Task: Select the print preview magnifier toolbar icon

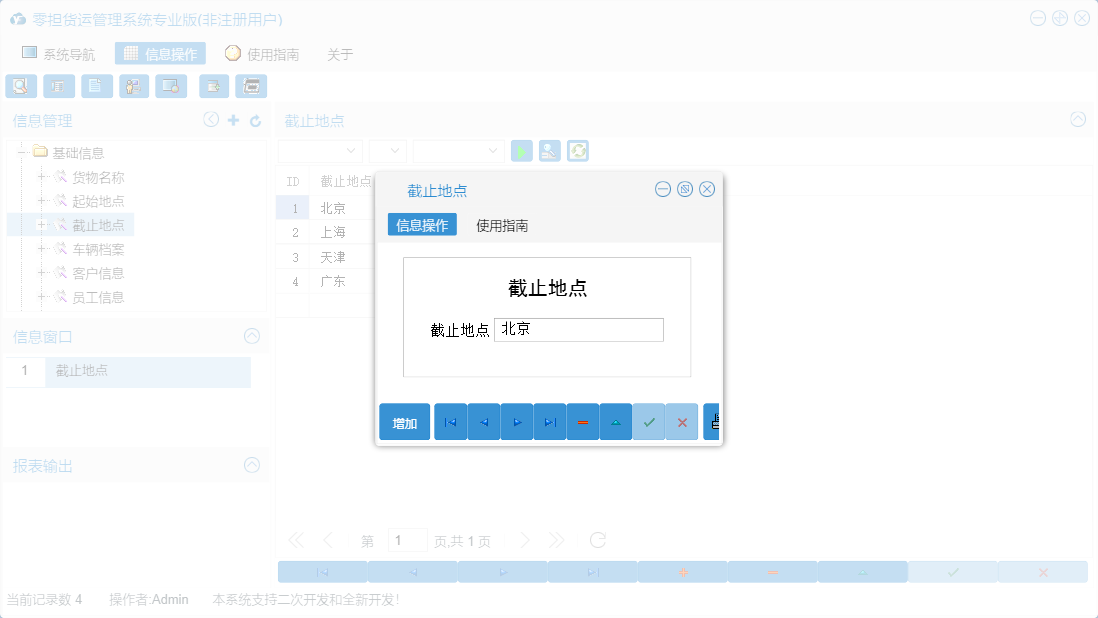Action: pos(20,86)
